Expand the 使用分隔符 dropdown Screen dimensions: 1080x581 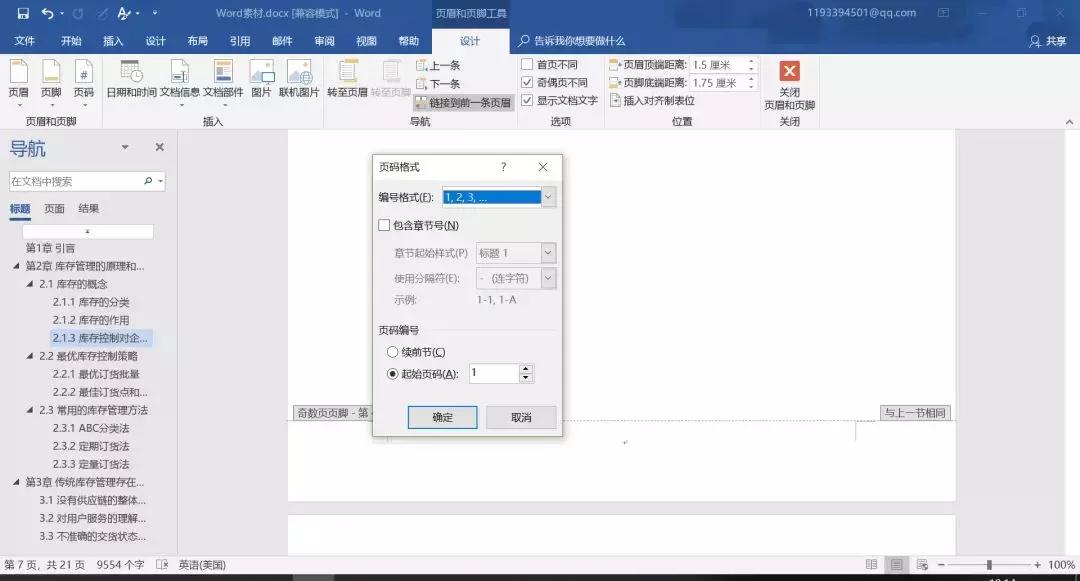click(546, 277)
